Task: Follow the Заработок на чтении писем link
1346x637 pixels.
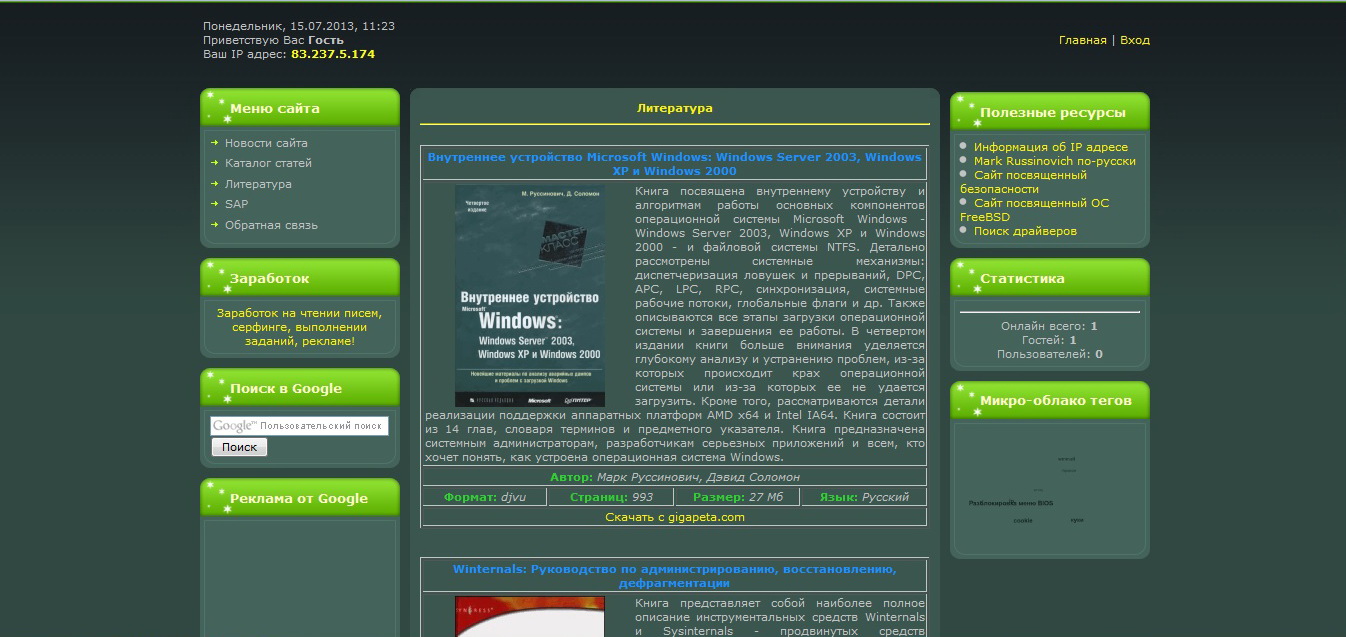Action: coord(299,327)
